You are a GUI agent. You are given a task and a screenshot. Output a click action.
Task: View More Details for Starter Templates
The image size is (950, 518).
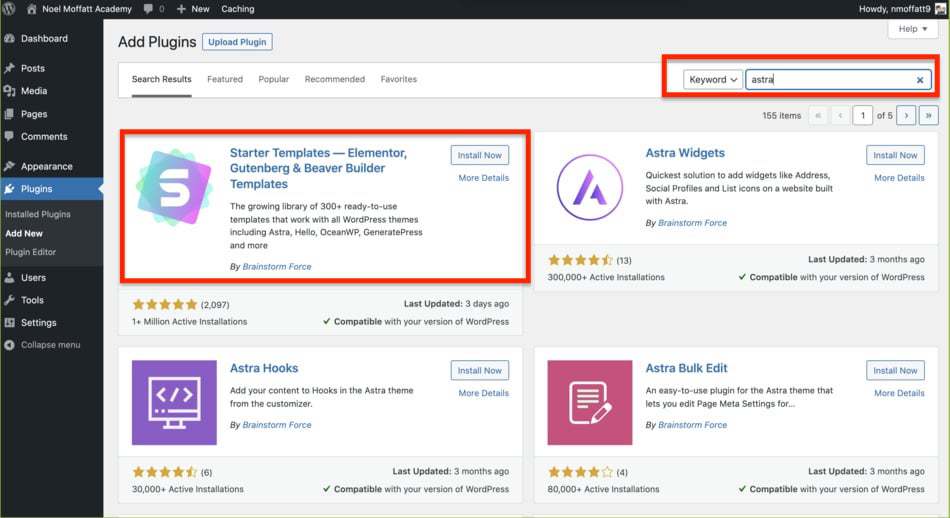(x=483, y=178)
